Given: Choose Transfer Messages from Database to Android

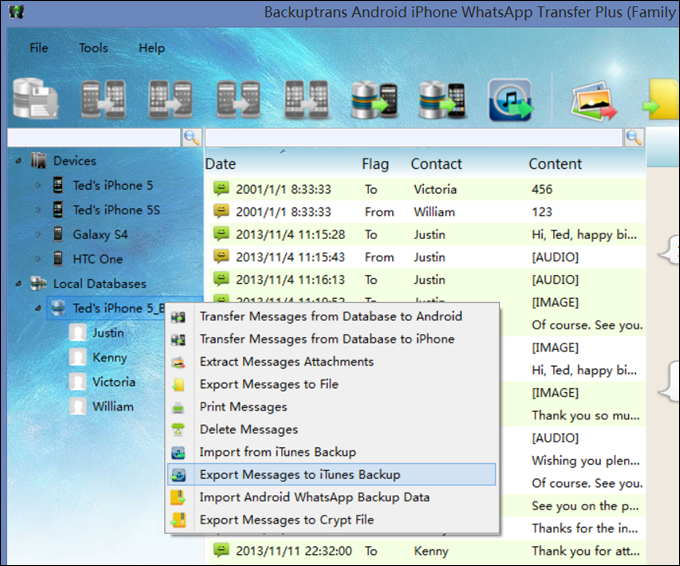Looking at the screenshot, I should [x=331, y=316].
